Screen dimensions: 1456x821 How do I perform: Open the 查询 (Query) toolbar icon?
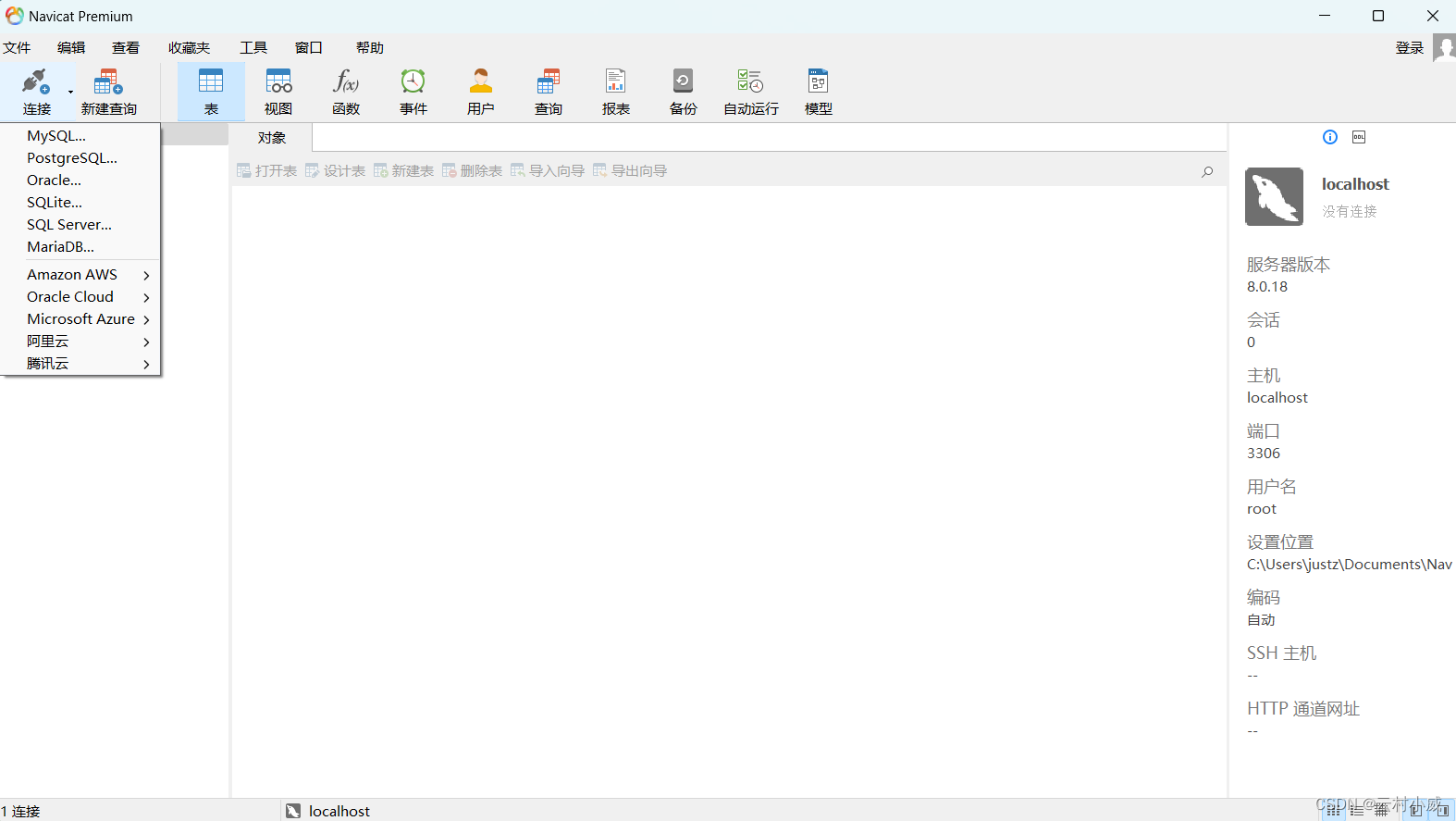point(549,91)
